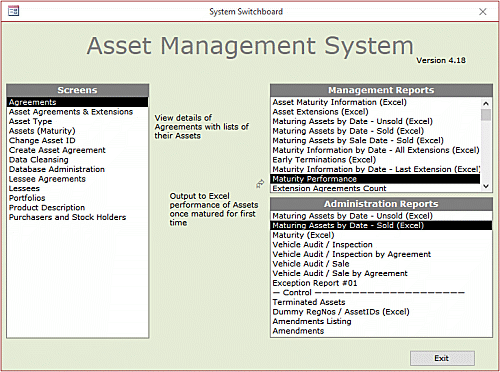This screenshot has width=500, height=372.
Task: Close the System Switchboard window
Action: click(482, 12)
